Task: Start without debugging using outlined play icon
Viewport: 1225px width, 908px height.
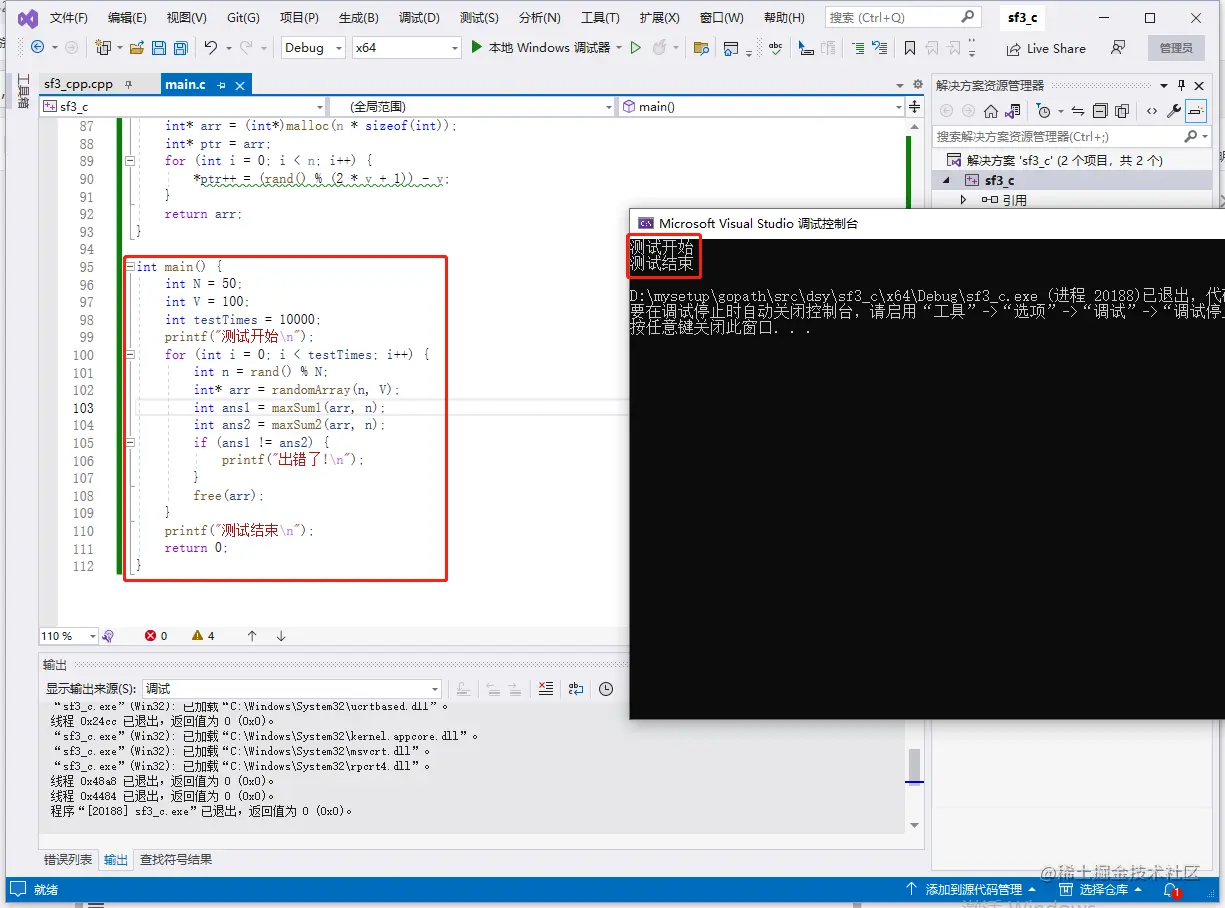Action: [x=635, y=47]
